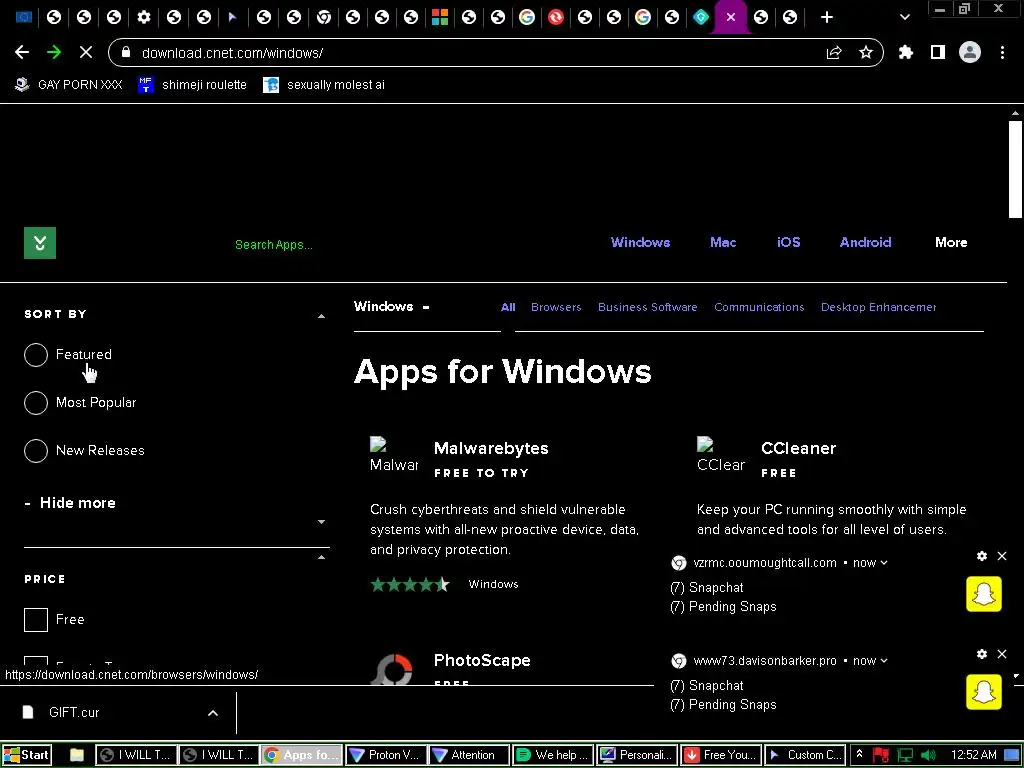The height and width of the screenshot is (768, 1024).
Task: Open the Extensions puzzle icon
Action: 906,52
